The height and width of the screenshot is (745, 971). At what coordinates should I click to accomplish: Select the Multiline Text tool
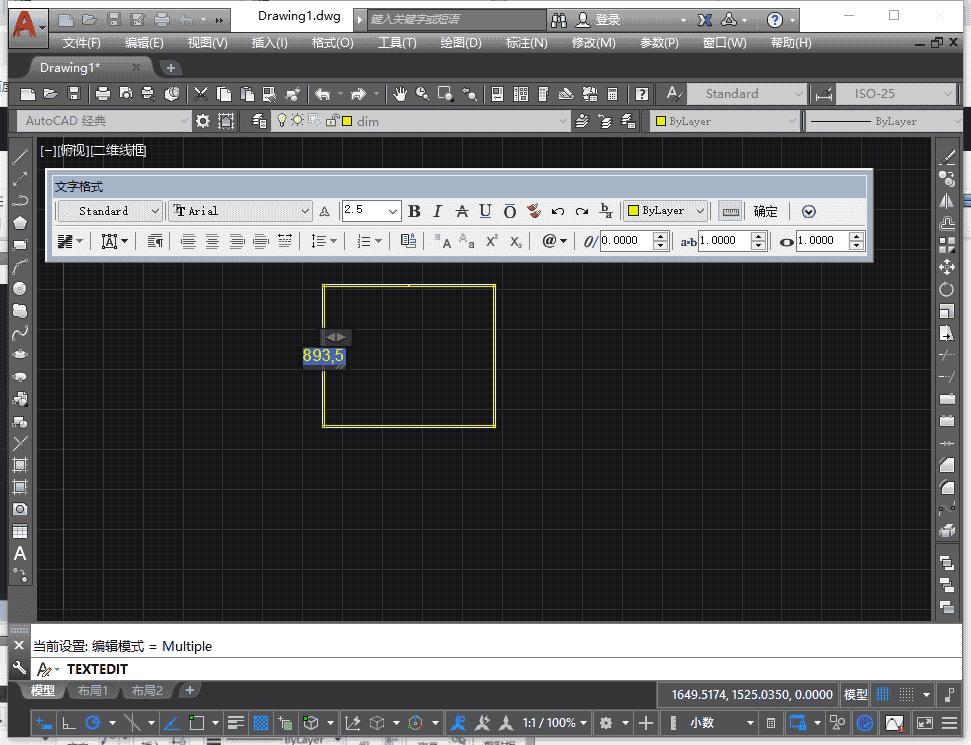click(20, 554)
